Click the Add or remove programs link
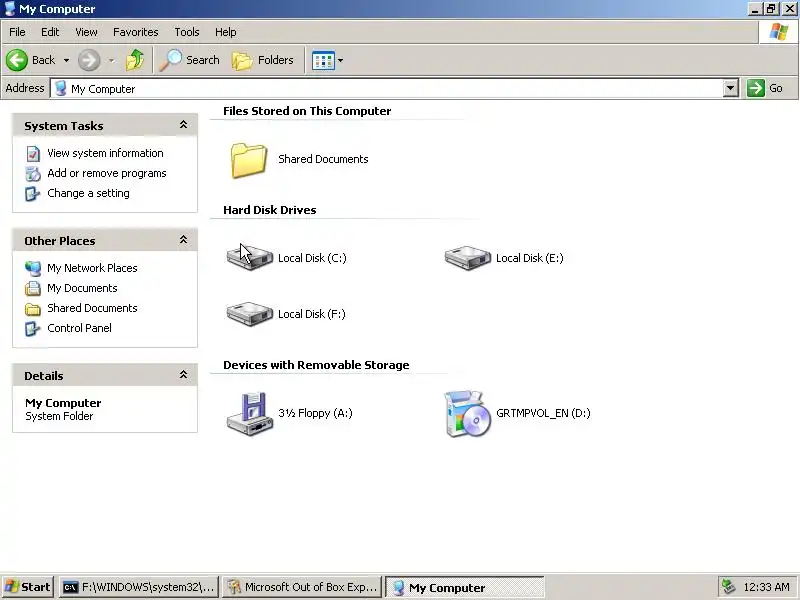This screenshot has width=800, height=600. click(x=107, y=173)
